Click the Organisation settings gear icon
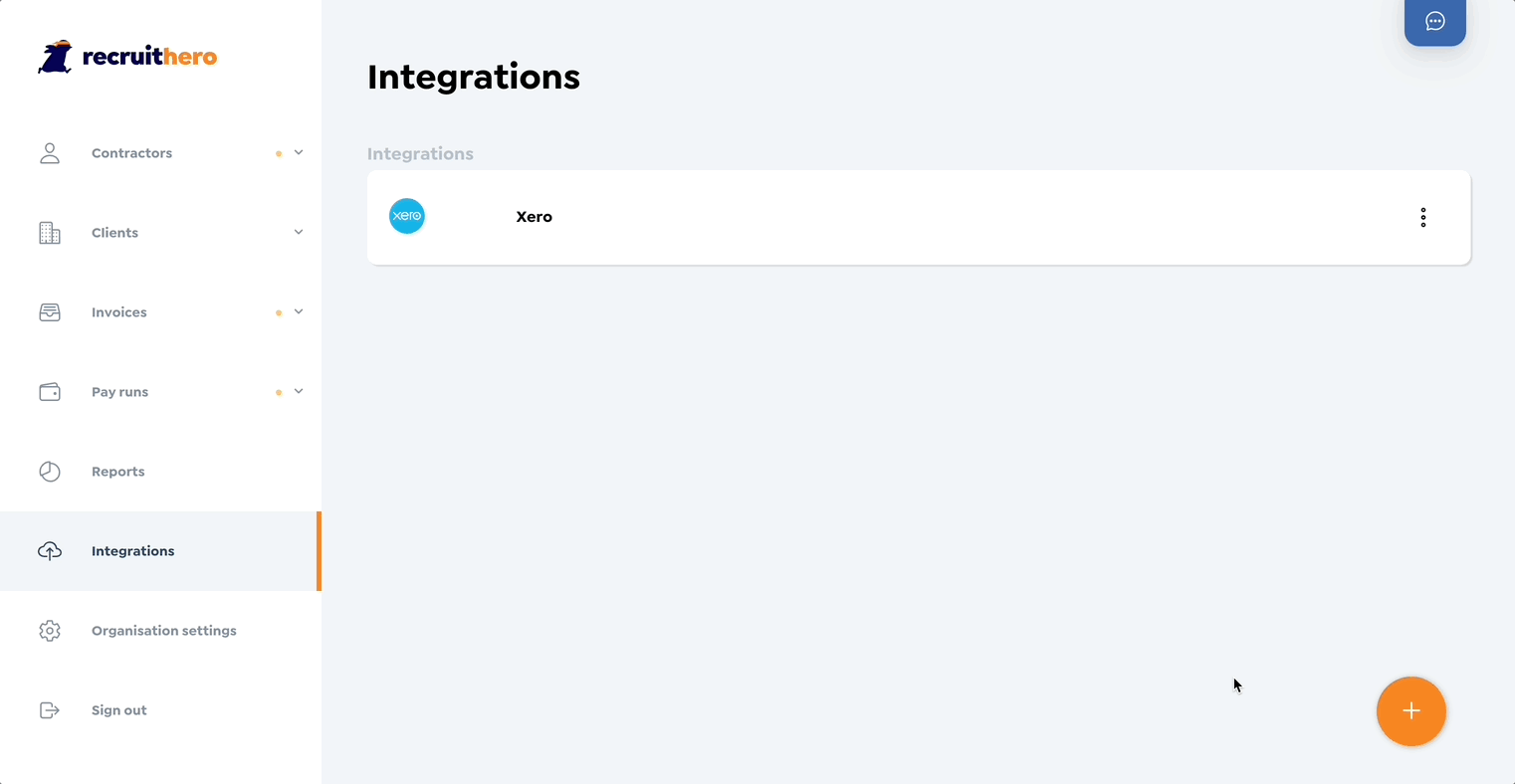Screen dimensions: 1515x784 tap(50, 631)
